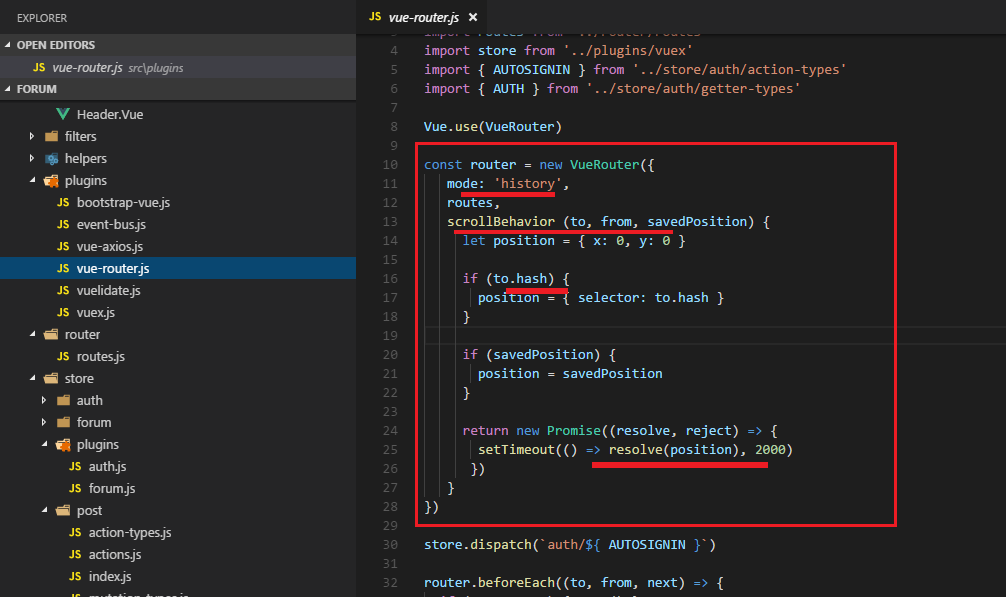
Task: Click JS icon beside actions.js
Action: [75, 554]
